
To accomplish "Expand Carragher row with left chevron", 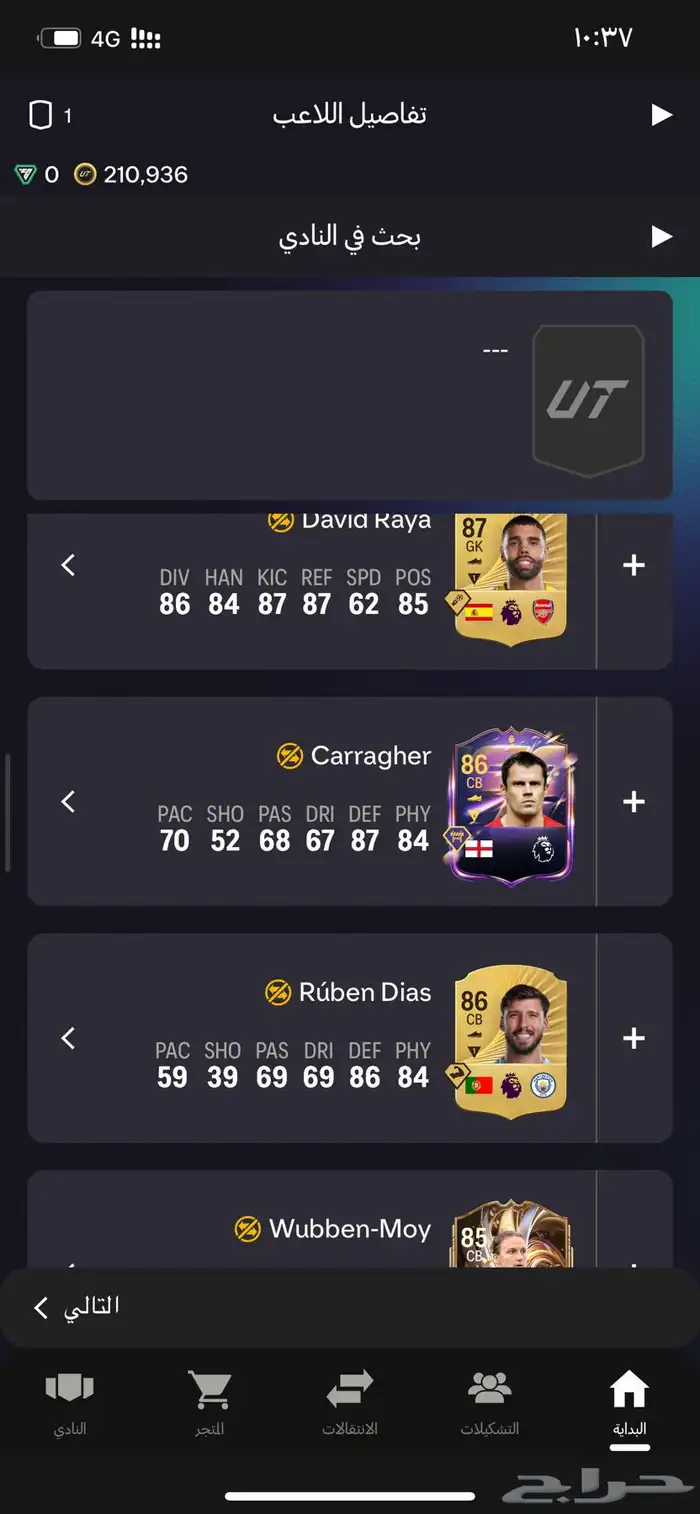I will (68, 802).
